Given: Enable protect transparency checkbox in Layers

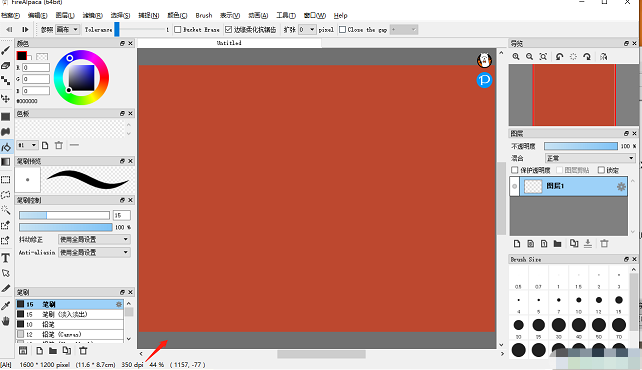Looking at the screenshot, I should click(515, 170).
